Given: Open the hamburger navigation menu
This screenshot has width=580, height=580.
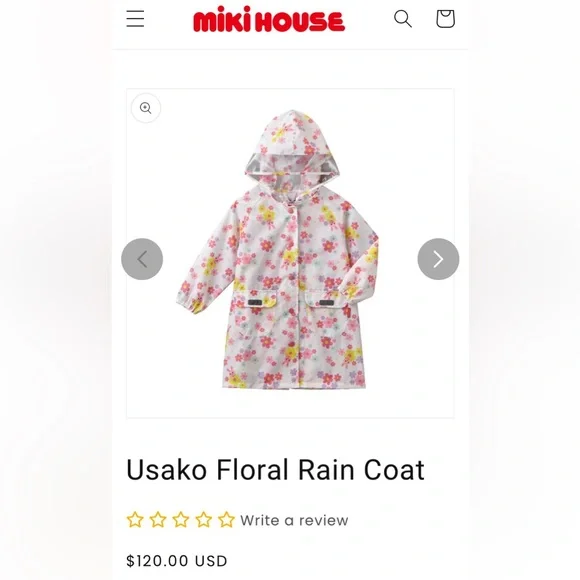Looking at the screenshot, I should click(x=135, y=18).
